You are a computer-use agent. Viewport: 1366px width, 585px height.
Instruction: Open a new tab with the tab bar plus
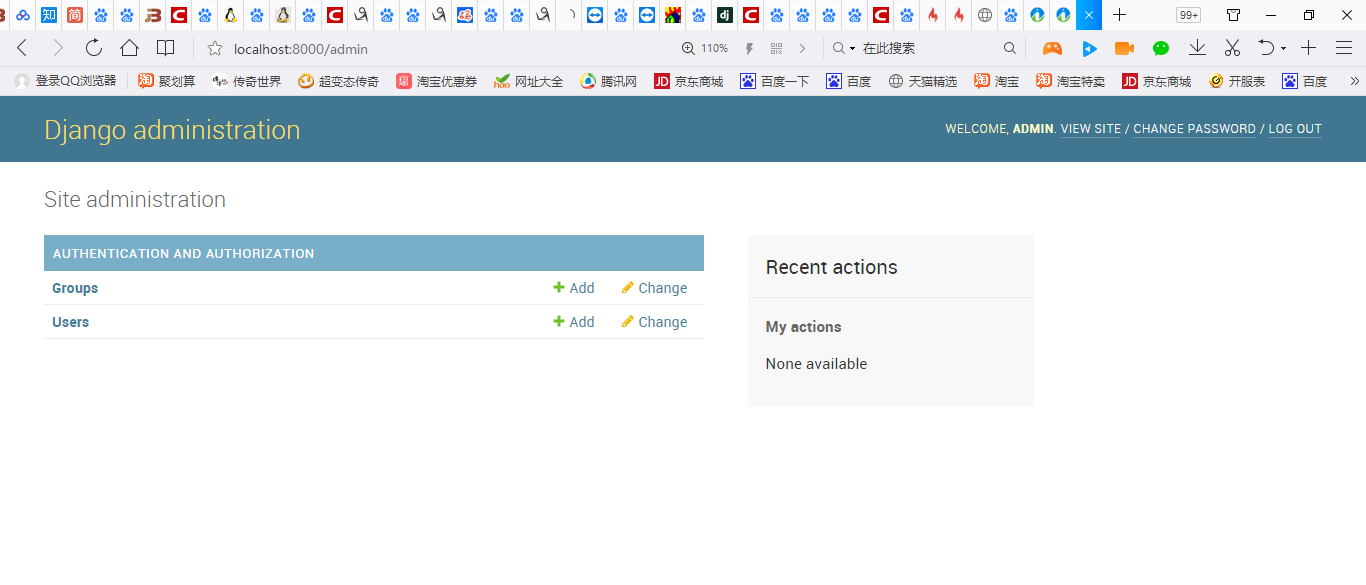point(1120,15)
